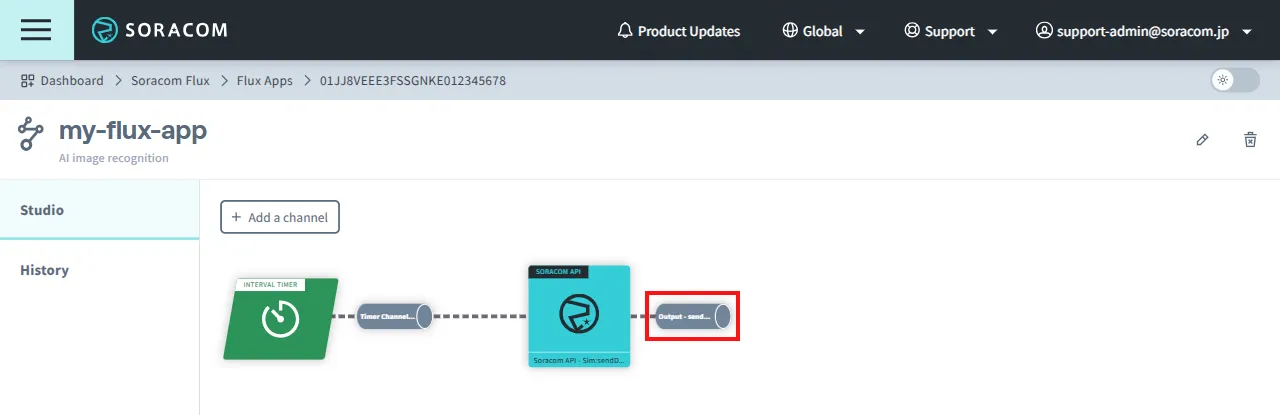Open Flux Apps breadcrumb link
The width and height of the screenshot is (1280, 415).
pyautogui.click(x=265, y=81)
